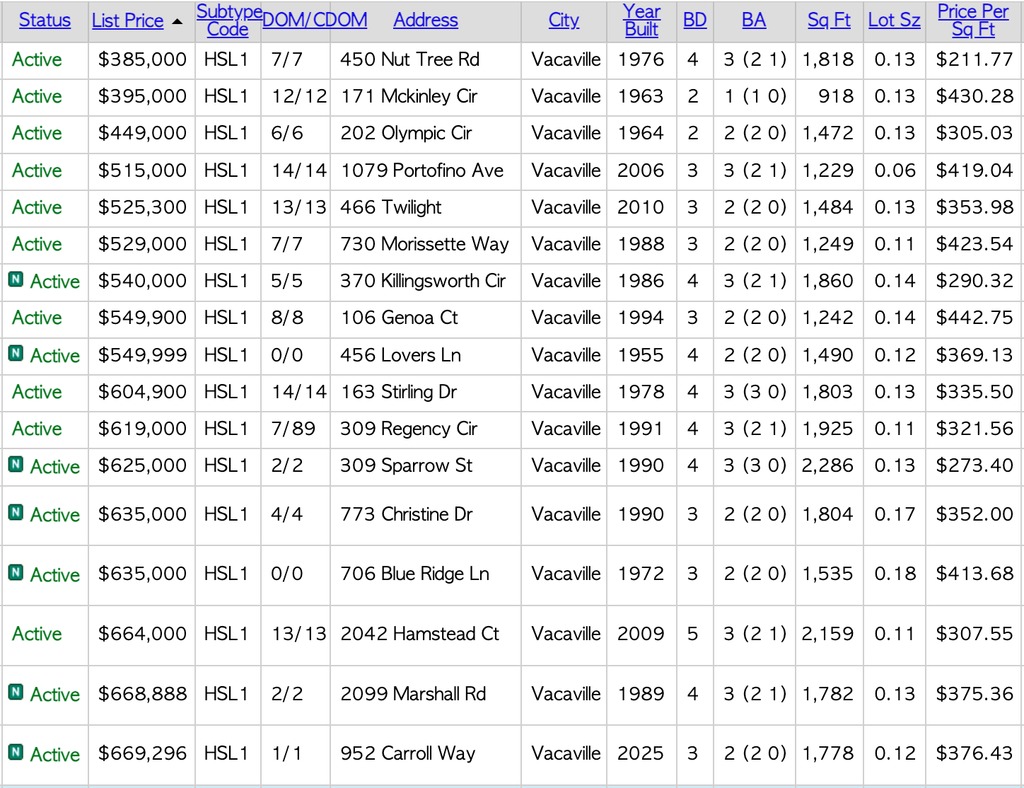Screen dimensions: 1024x788
Task: Click the ascending sort arrow on List Price
Action: [x=177, y=20]
